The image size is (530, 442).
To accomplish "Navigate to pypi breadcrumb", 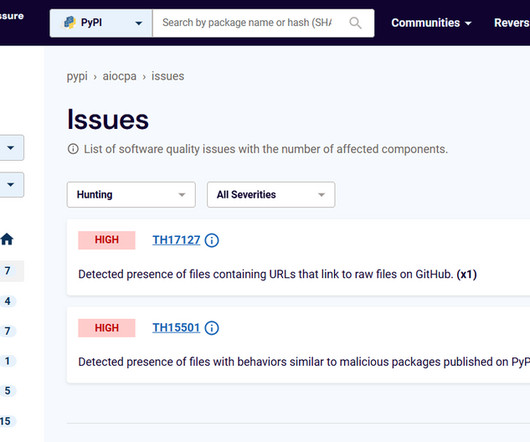I will 77,76.
